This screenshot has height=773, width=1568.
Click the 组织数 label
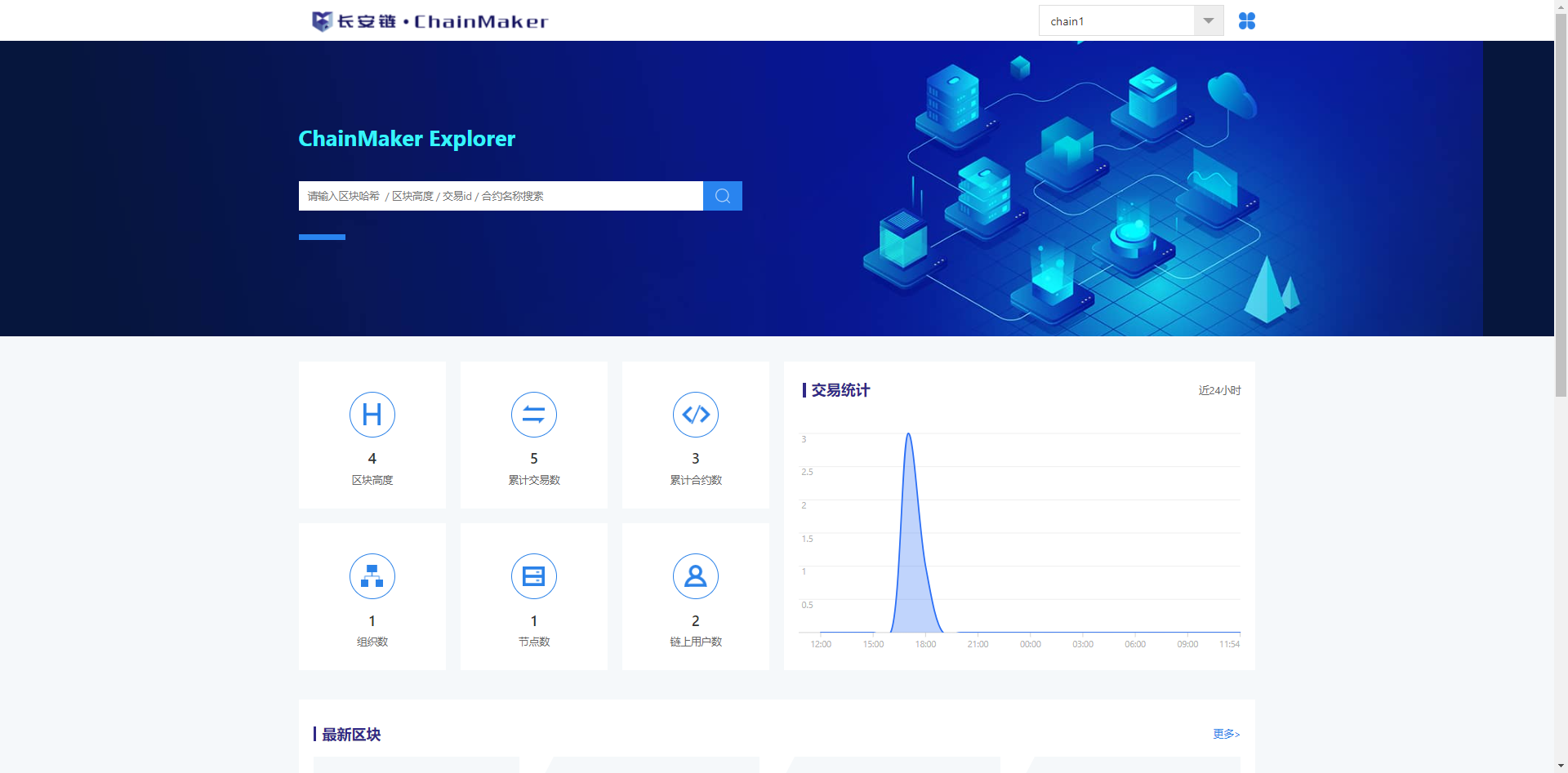[372, 642]
